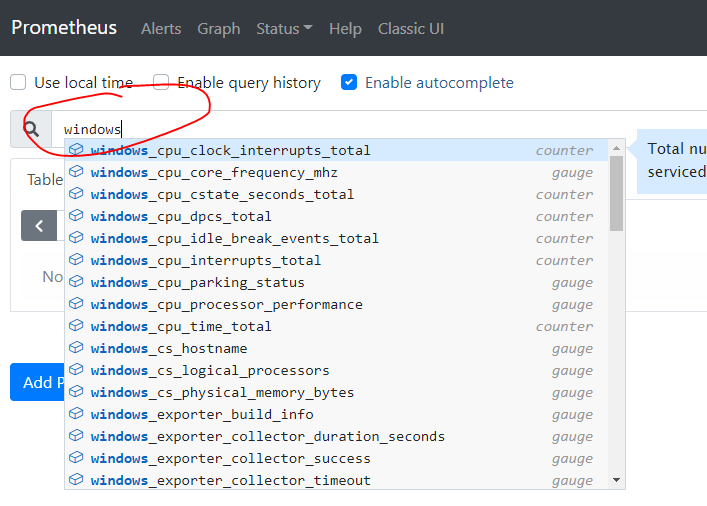The height and width of the screenshot is (506, 707).
Task: Click cube icon beside windows_cs_hostname
Action: click(x=76, y=348)
